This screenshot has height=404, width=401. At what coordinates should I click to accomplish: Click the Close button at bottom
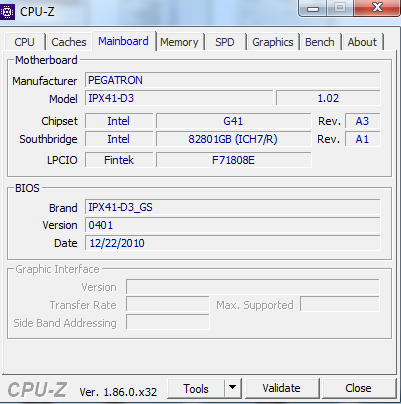358,388
